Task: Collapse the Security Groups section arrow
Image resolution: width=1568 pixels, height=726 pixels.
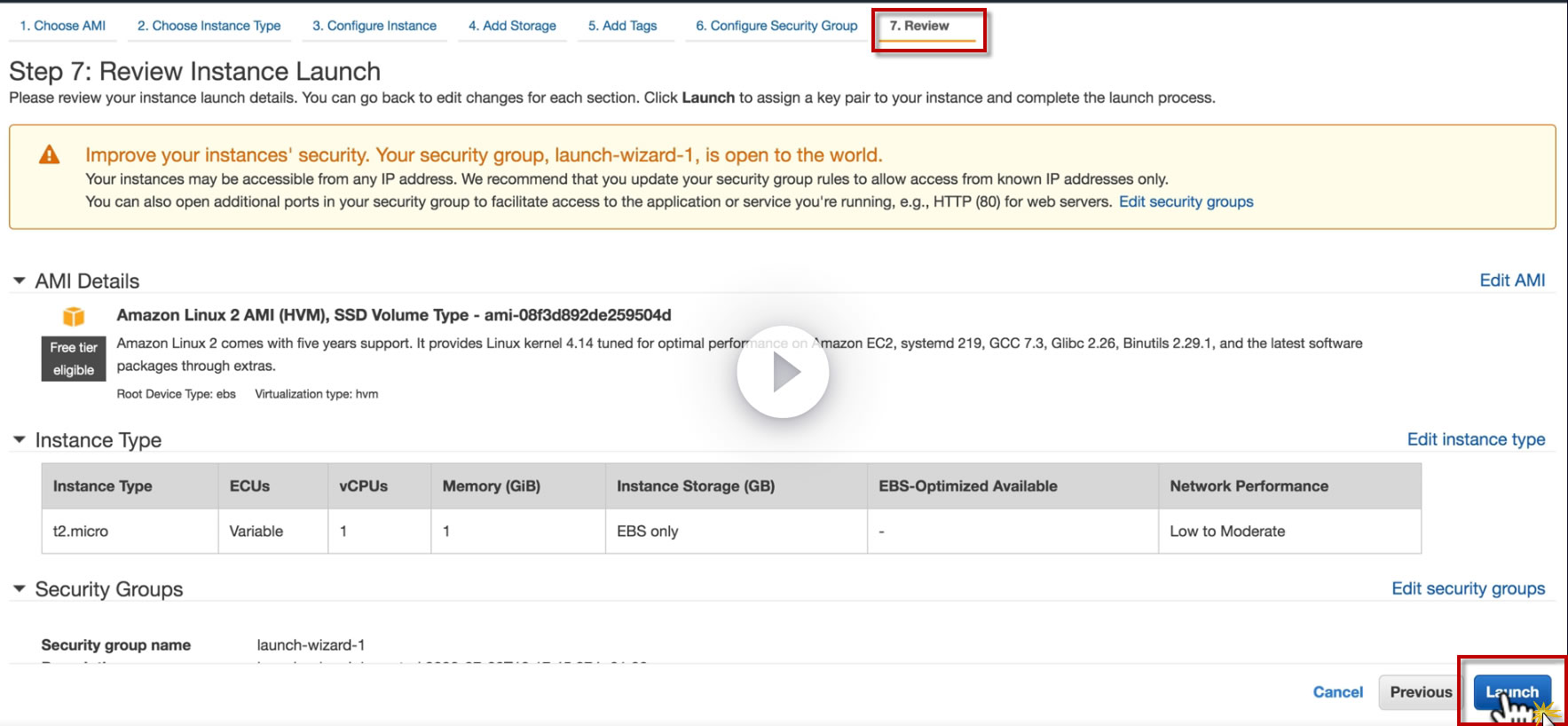Action: tap(20, 588)
